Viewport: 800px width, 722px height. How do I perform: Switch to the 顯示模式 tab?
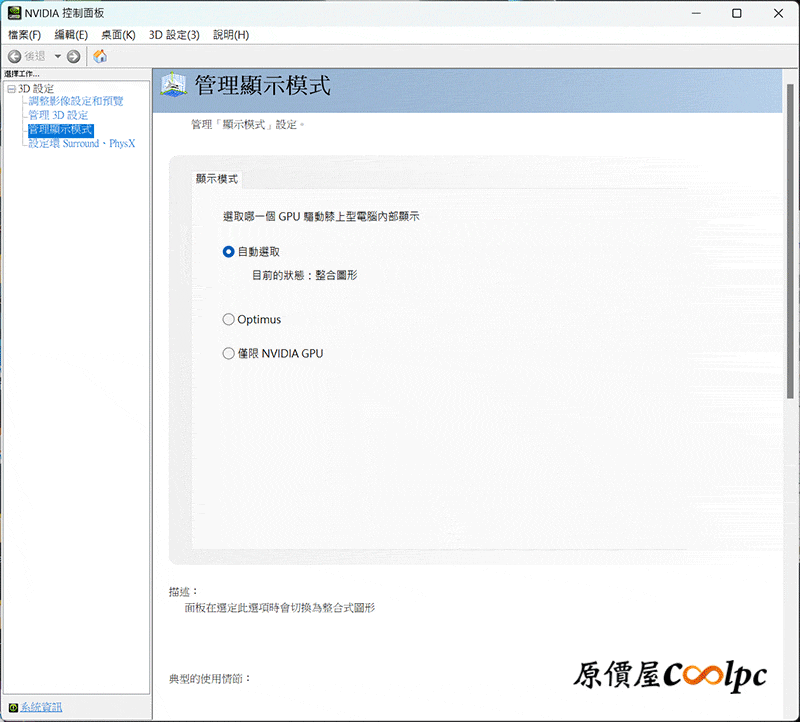click(217, 179)
